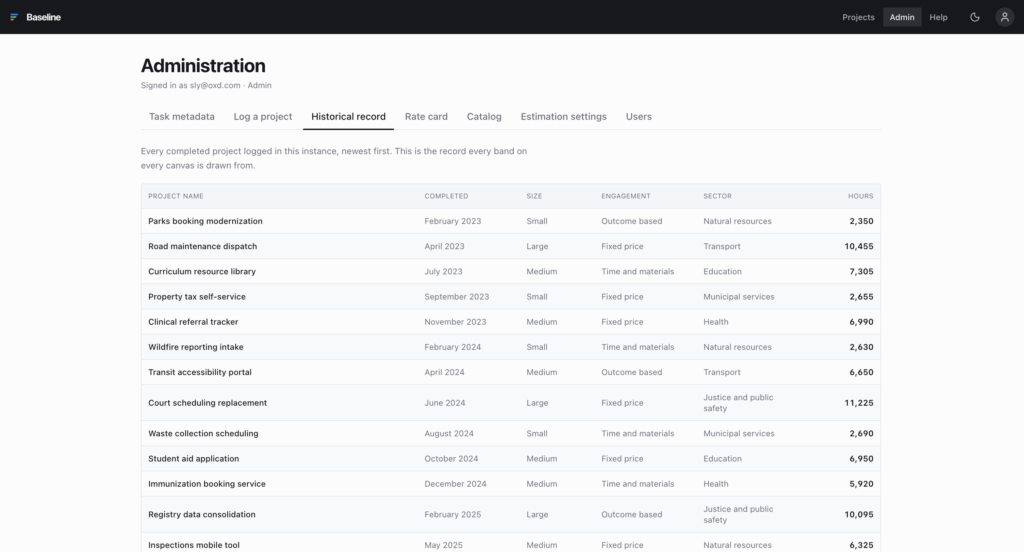1024x552 pixels.
Task: Switch to the Log a project tab
Action: (263, 116)
